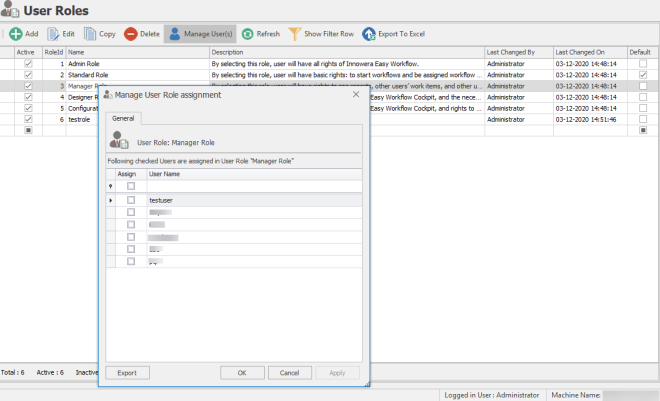Click the Manage User(s) person icon
Viewport: 660px width, 401px height.
click(x=175, y=34)
